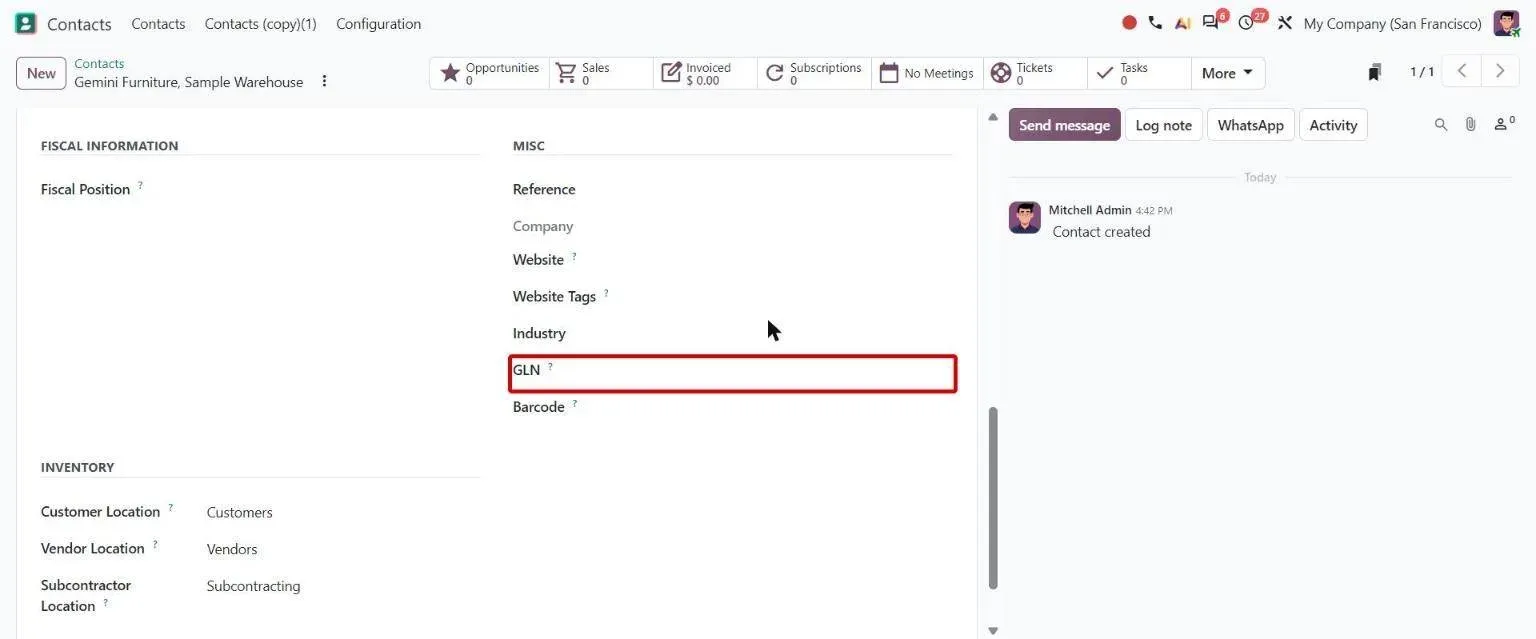The height and width of the screenshot is (639, 1536).
Task: Open Sales cart smart button
Action: 601,73
